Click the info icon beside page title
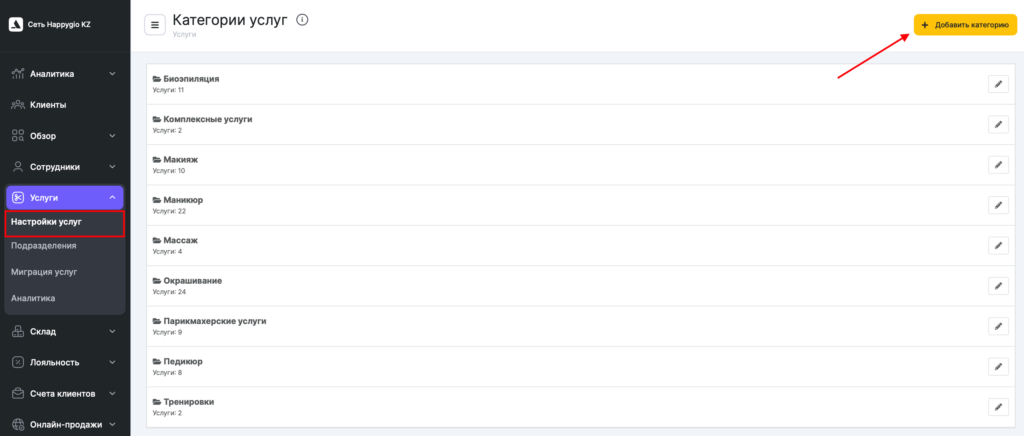The width and height of the screenshot is (1024, 436). [302, 19]
